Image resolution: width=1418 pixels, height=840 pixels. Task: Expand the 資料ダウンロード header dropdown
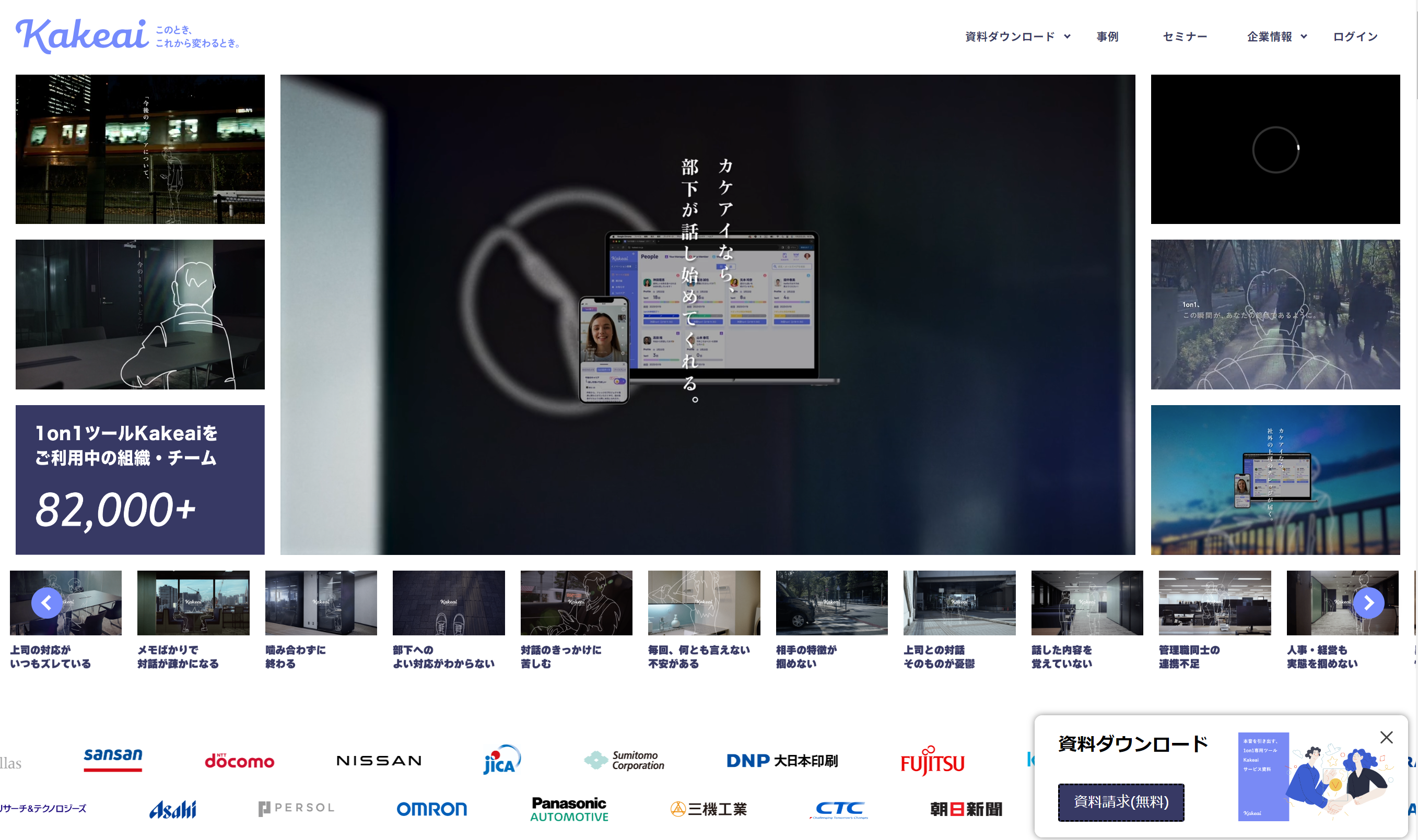(x=1017, y=37)
